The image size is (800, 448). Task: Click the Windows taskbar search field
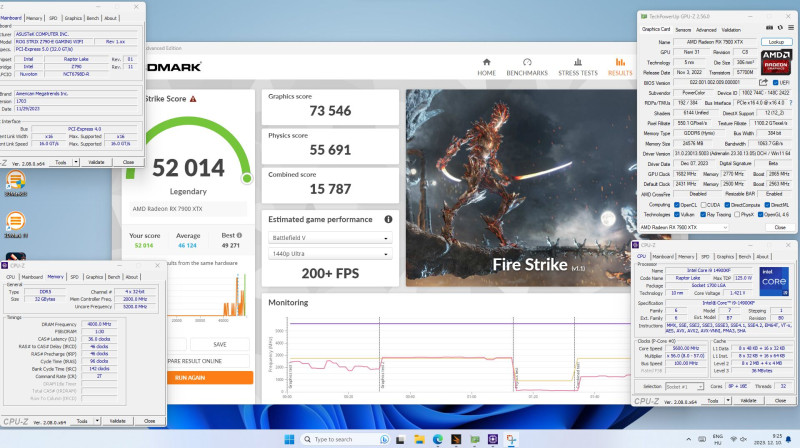[345, 439]
